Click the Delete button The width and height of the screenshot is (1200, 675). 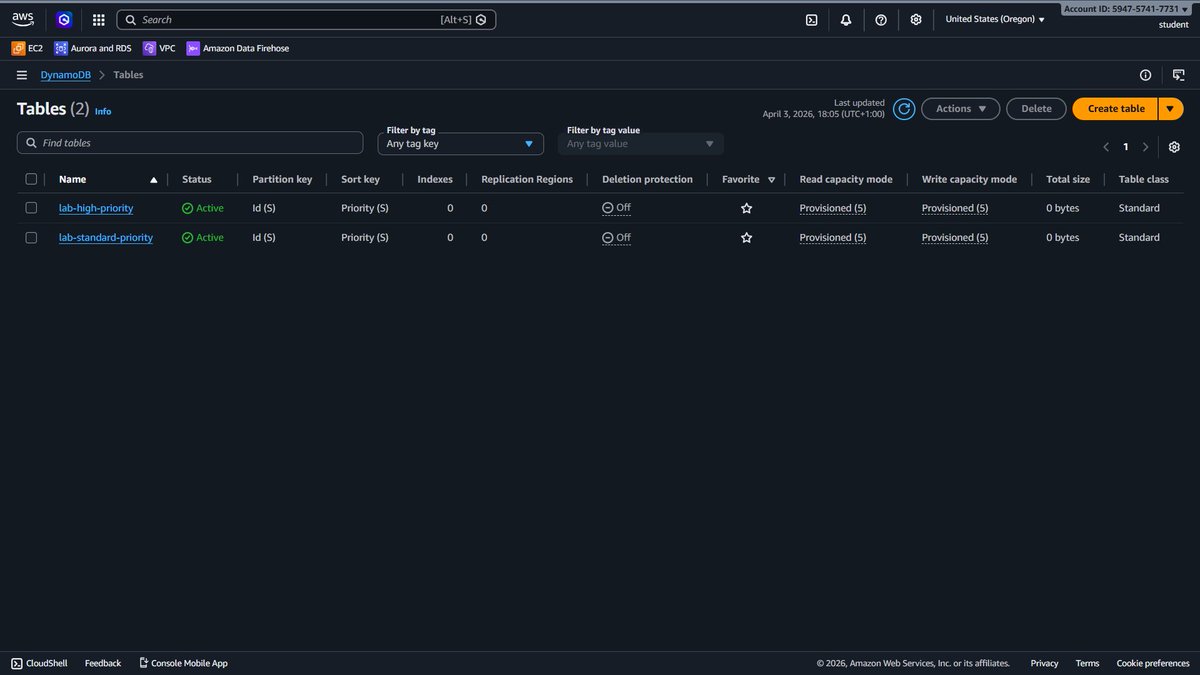coord(1036,109)
